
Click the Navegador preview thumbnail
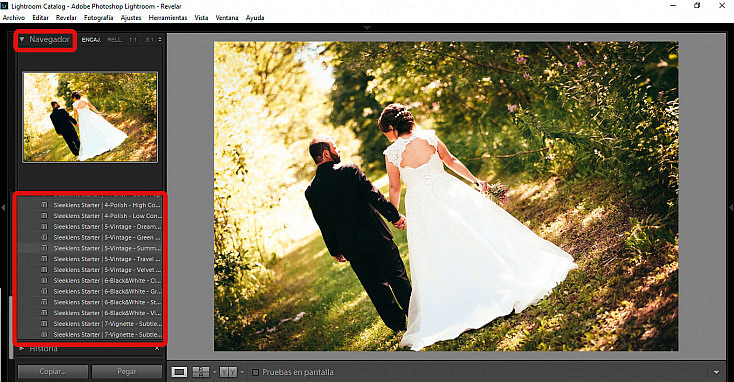(x=90, y=117)
